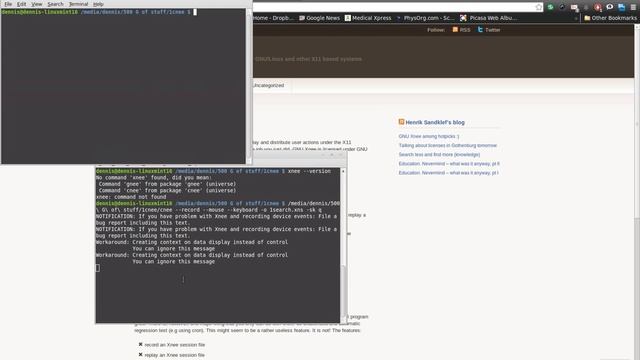
Task: Open the Other Bookmarks folder
Action: click(610, 18)
